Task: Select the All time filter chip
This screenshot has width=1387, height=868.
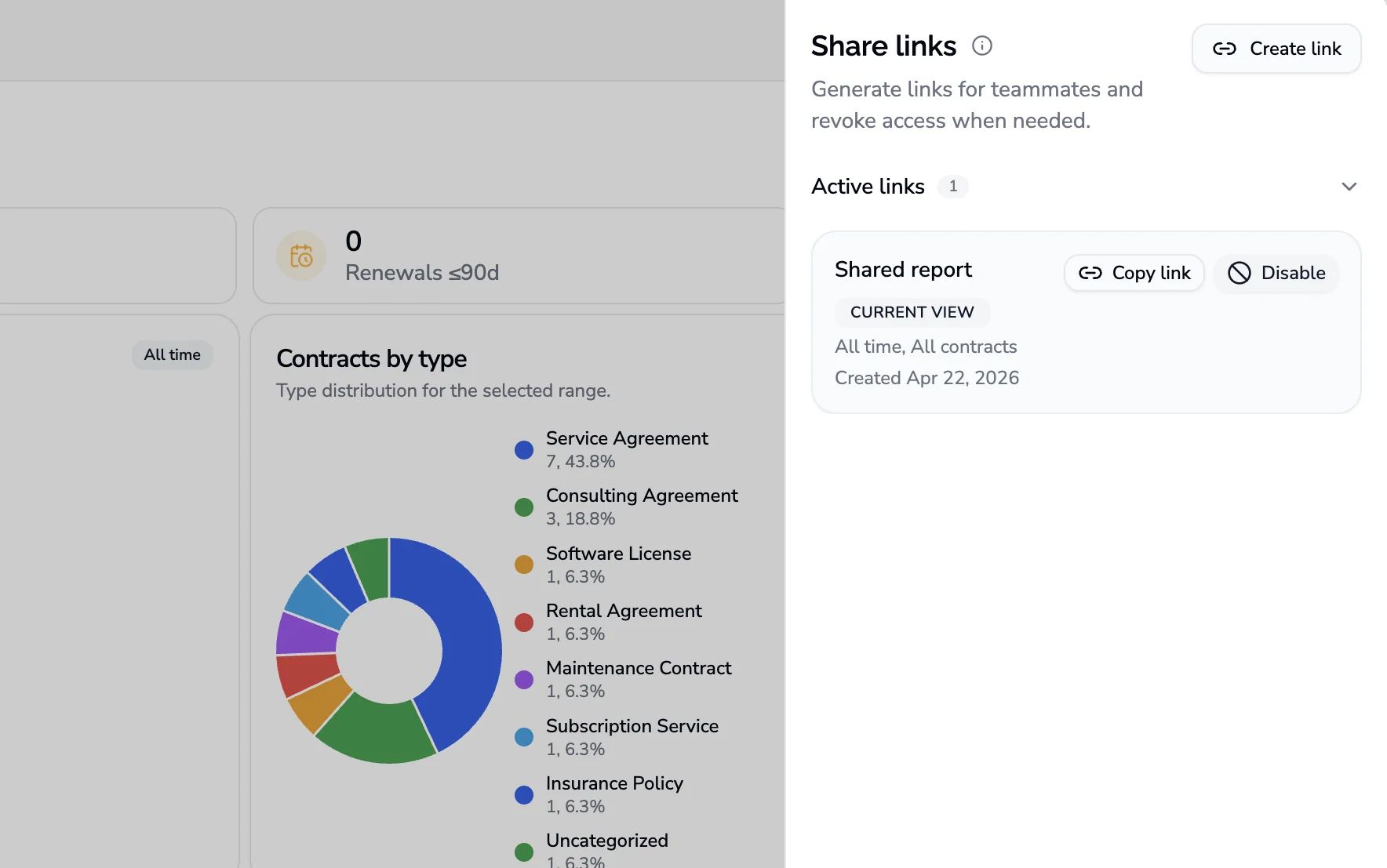Action: pos(172,354)
